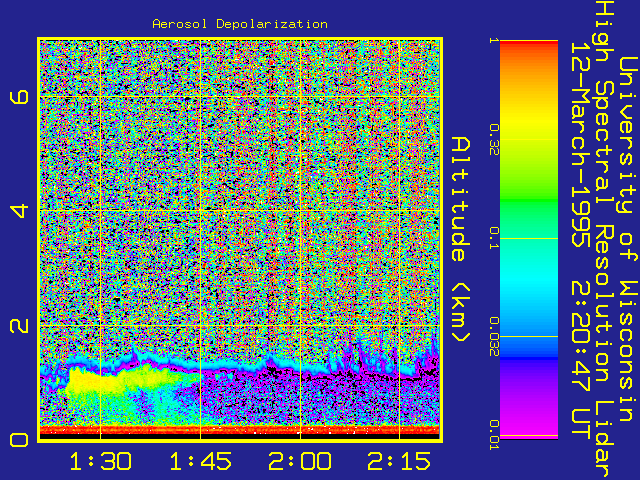This screenshot has width=640, height=480.
Task: Click the 'Aerosol Depolarization' plot title
Action: click(x=240, y=24)
